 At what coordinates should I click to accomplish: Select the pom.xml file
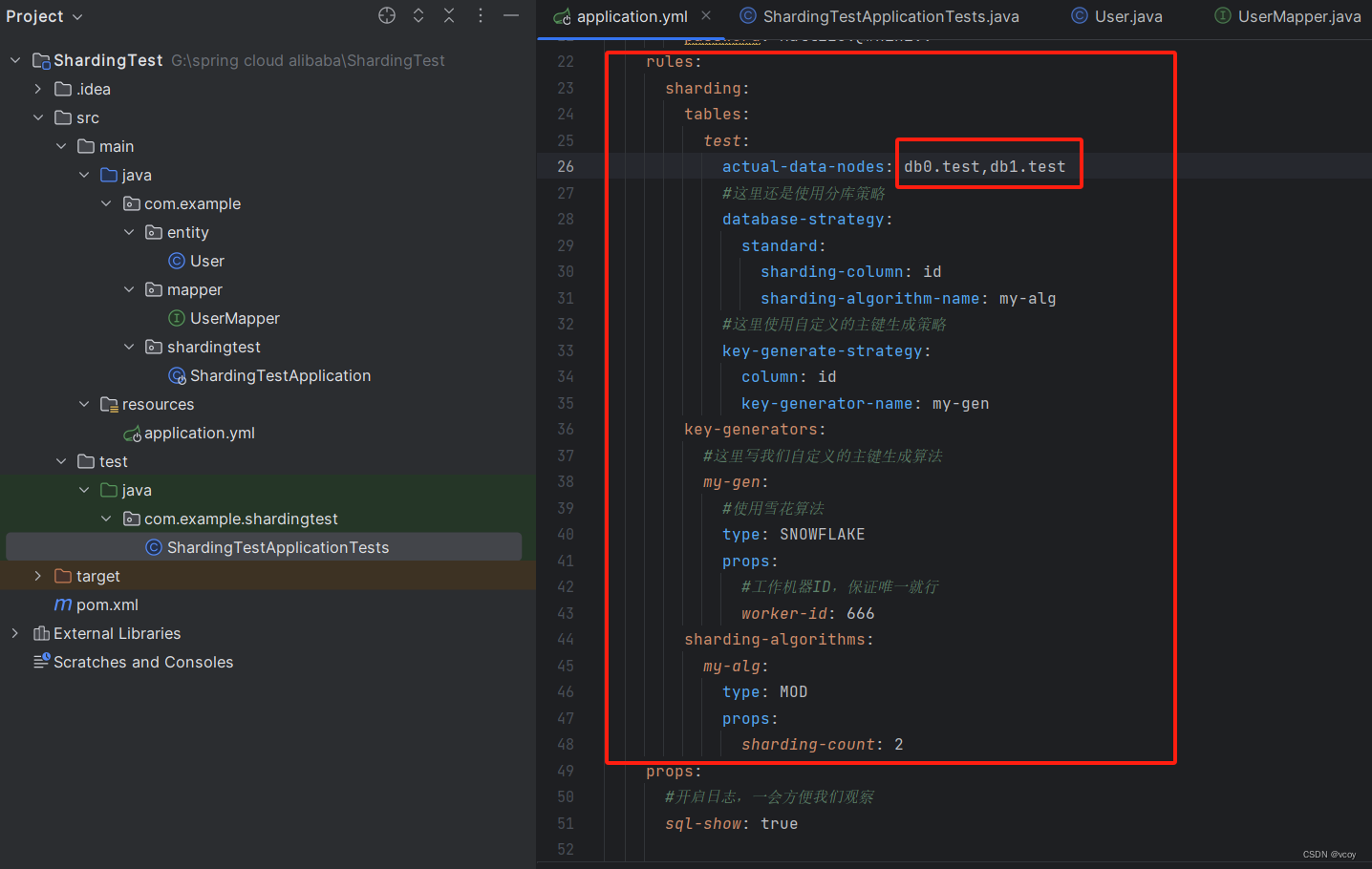(x=107, y=604)
